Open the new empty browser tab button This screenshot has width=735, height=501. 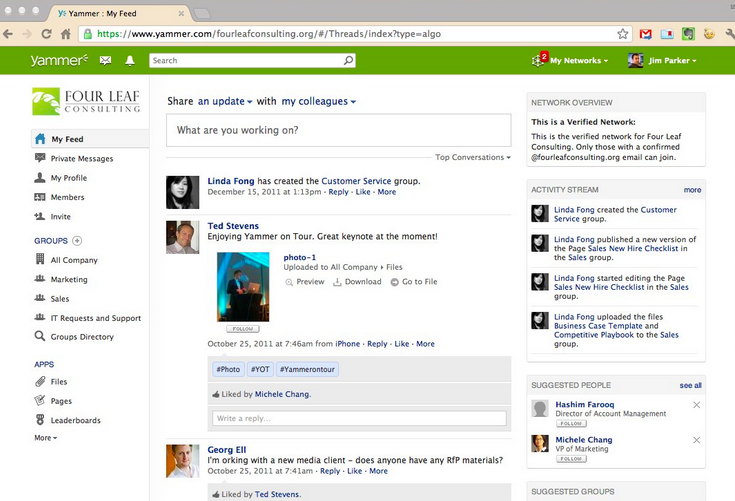[x=202, y=14]
